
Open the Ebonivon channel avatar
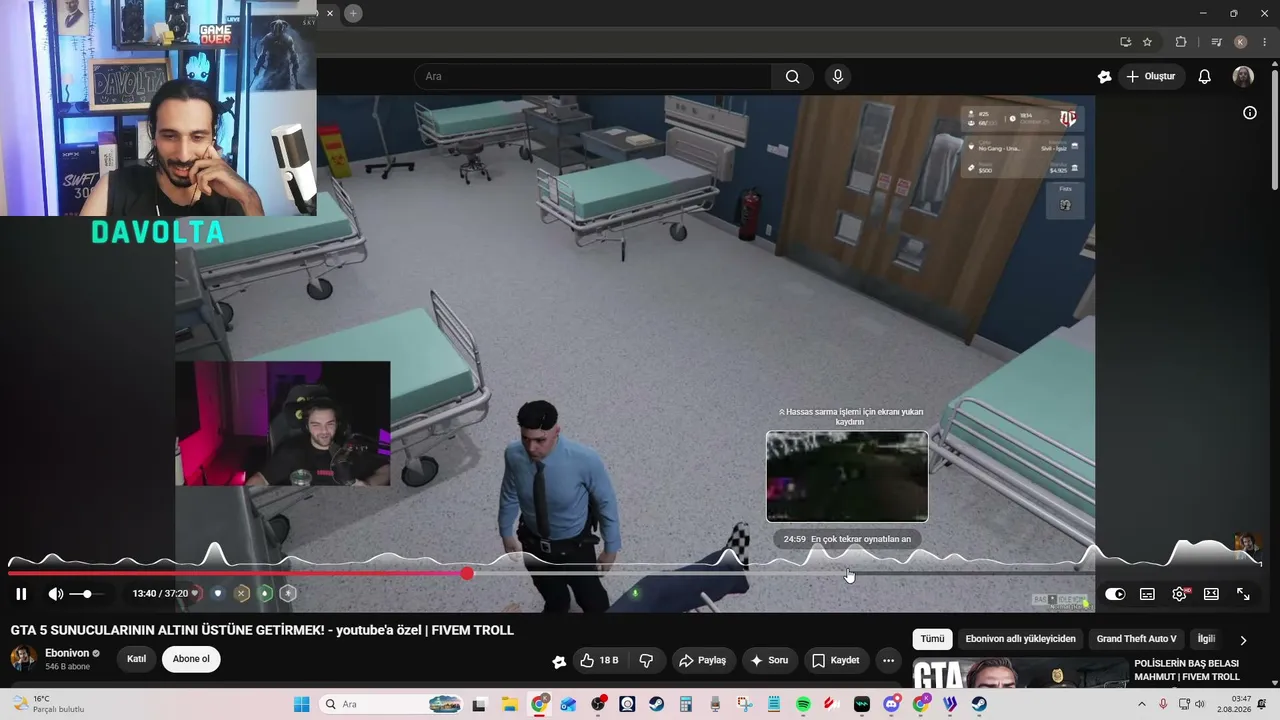24,658
